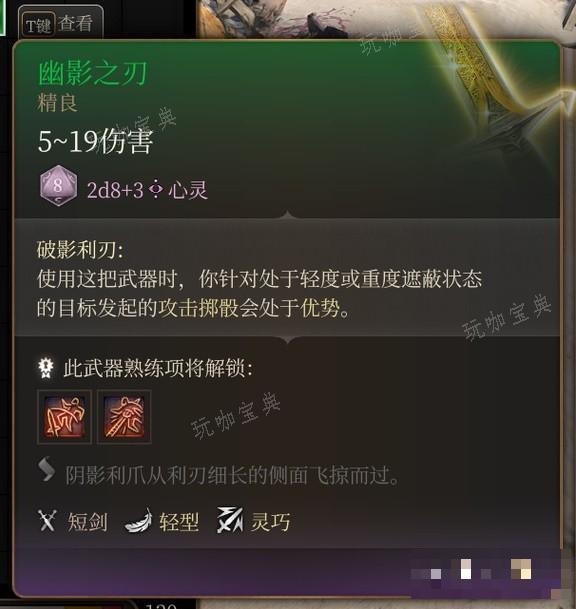The width and height of the screenshot is (576, 609).
Task: Click the T键 查看 inspect button
Action: (61, 23)
